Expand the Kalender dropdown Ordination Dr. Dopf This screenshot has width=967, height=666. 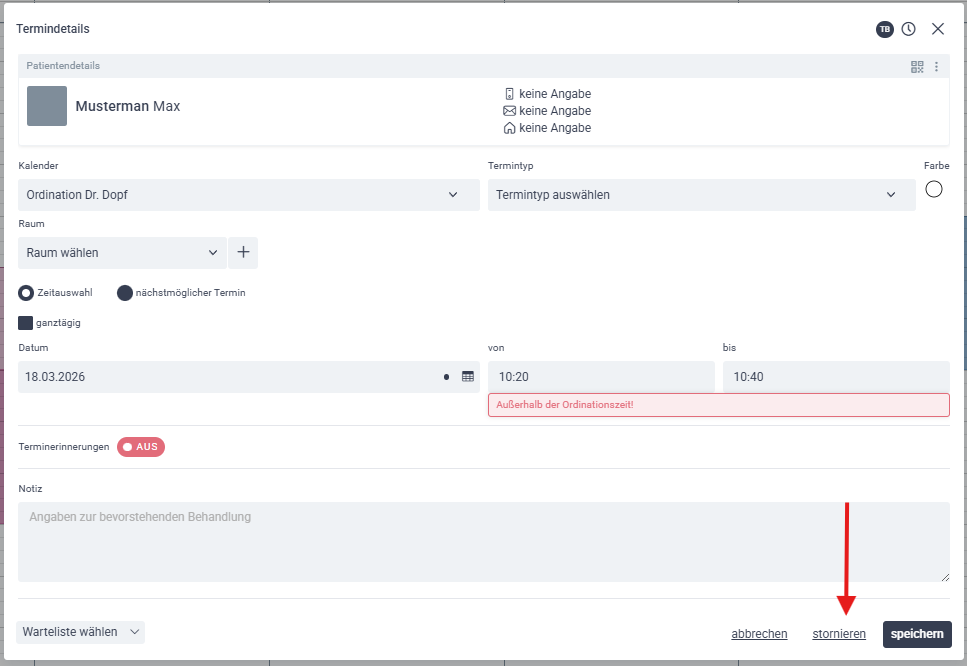[248, 195]
